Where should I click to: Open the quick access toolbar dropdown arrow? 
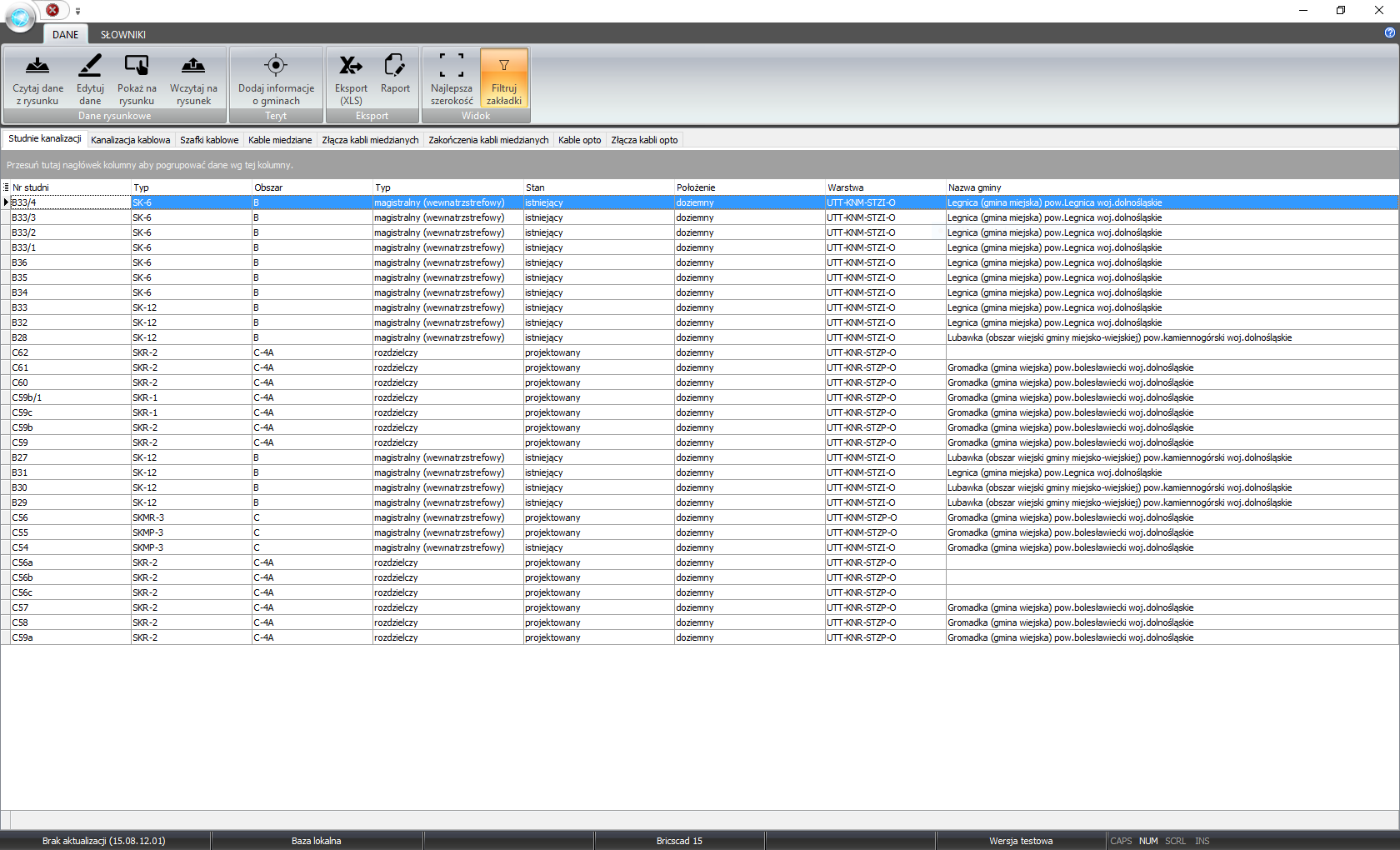[x=77, y=11]
